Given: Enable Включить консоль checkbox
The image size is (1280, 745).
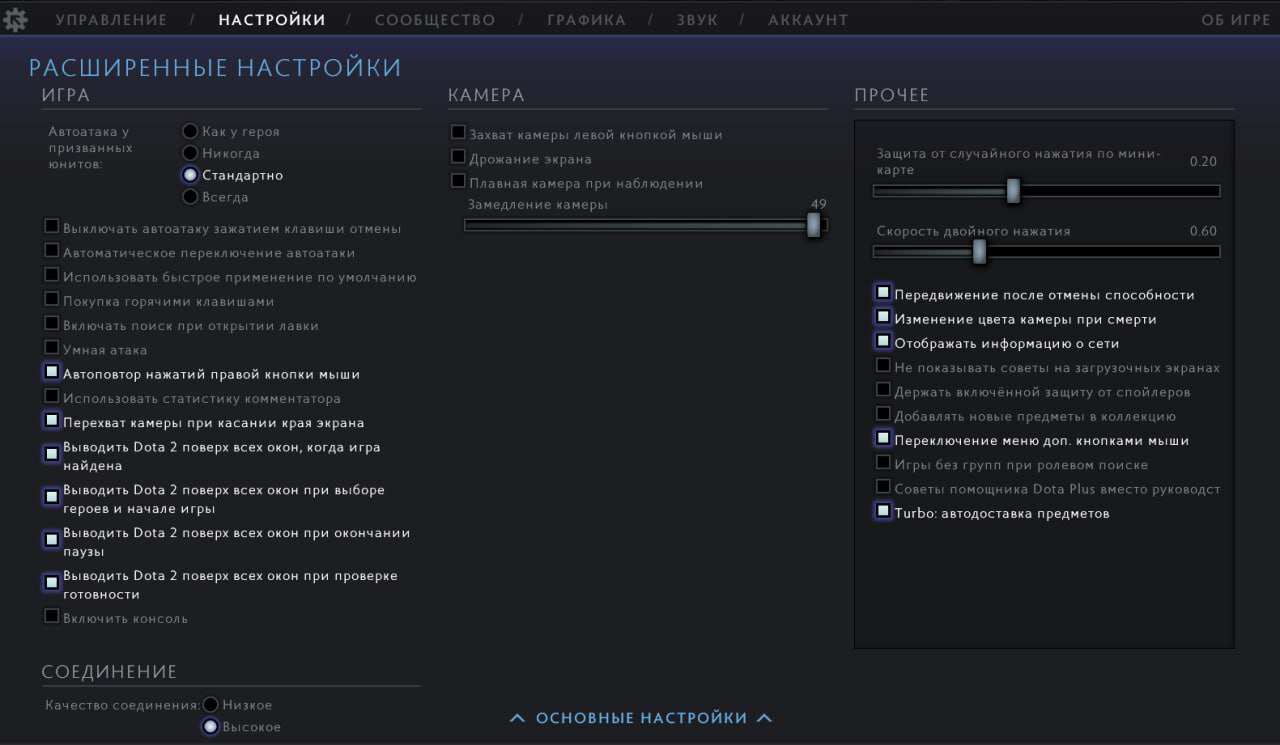Looking at the screenshot, I should point(52,617).
